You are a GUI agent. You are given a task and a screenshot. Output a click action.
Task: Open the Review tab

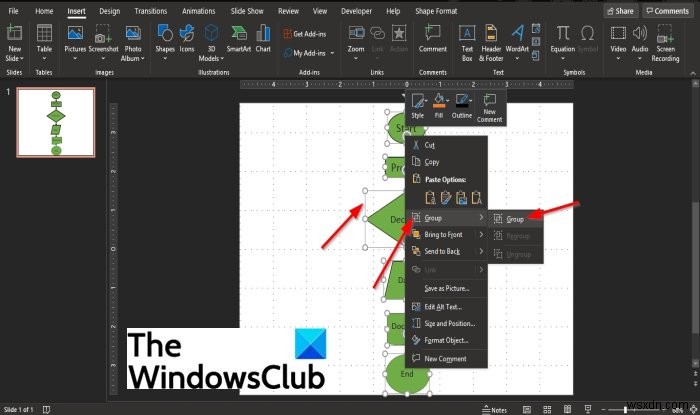click(x=288, y=11)
